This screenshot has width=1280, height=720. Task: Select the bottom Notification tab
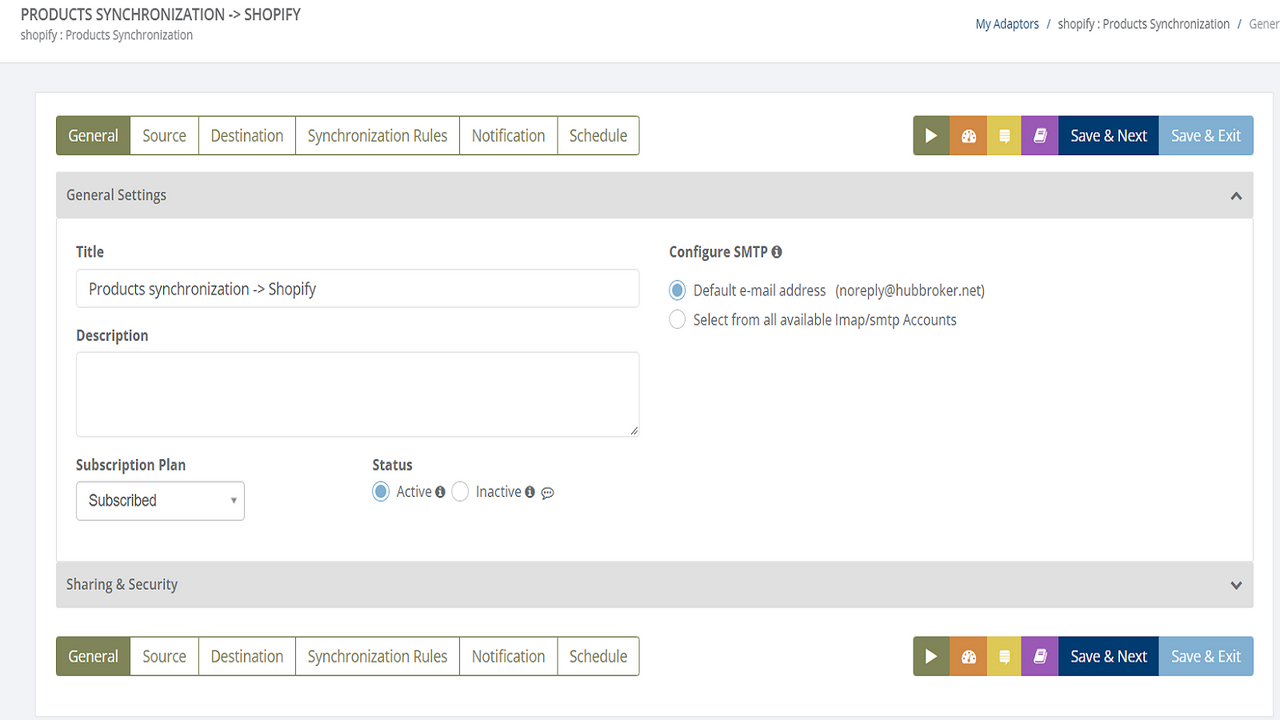(509, 657)
